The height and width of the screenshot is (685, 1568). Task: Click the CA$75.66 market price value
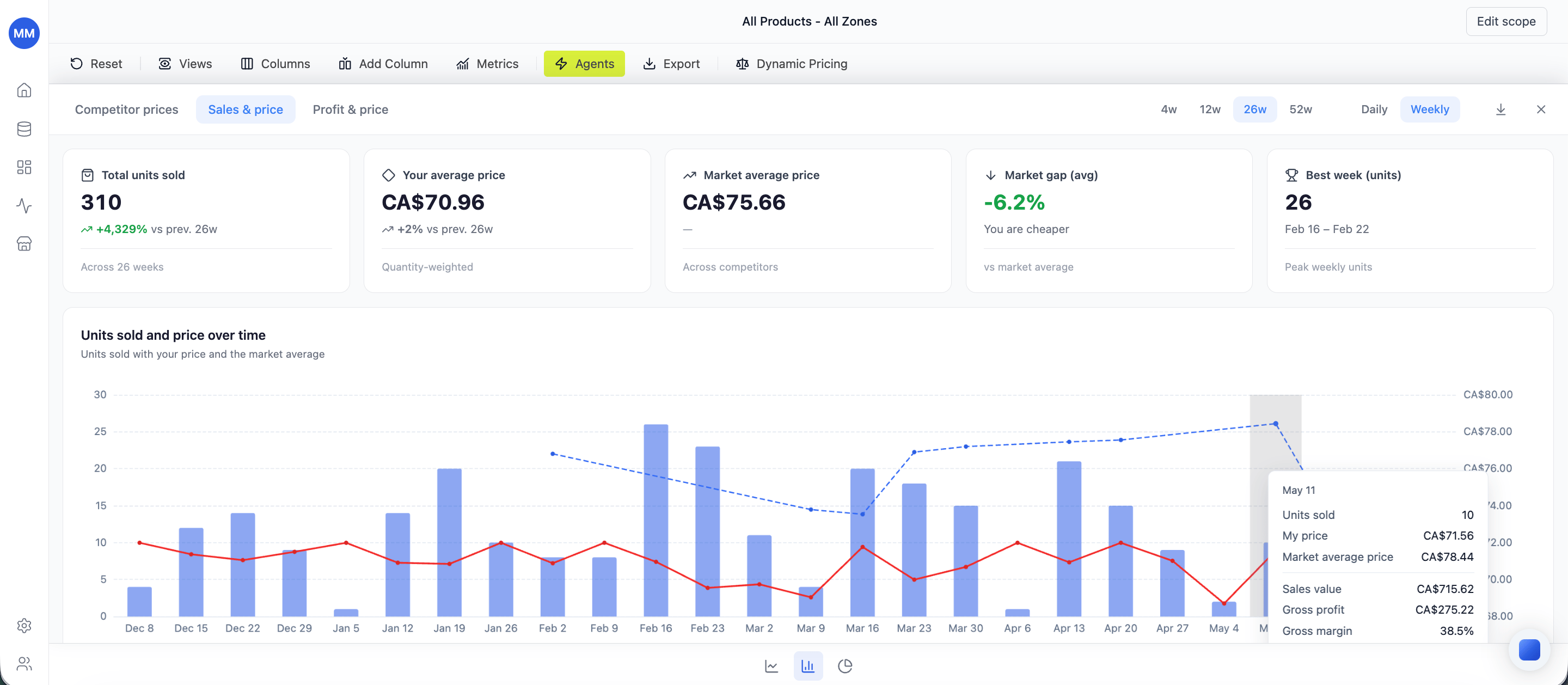point(734,201)
